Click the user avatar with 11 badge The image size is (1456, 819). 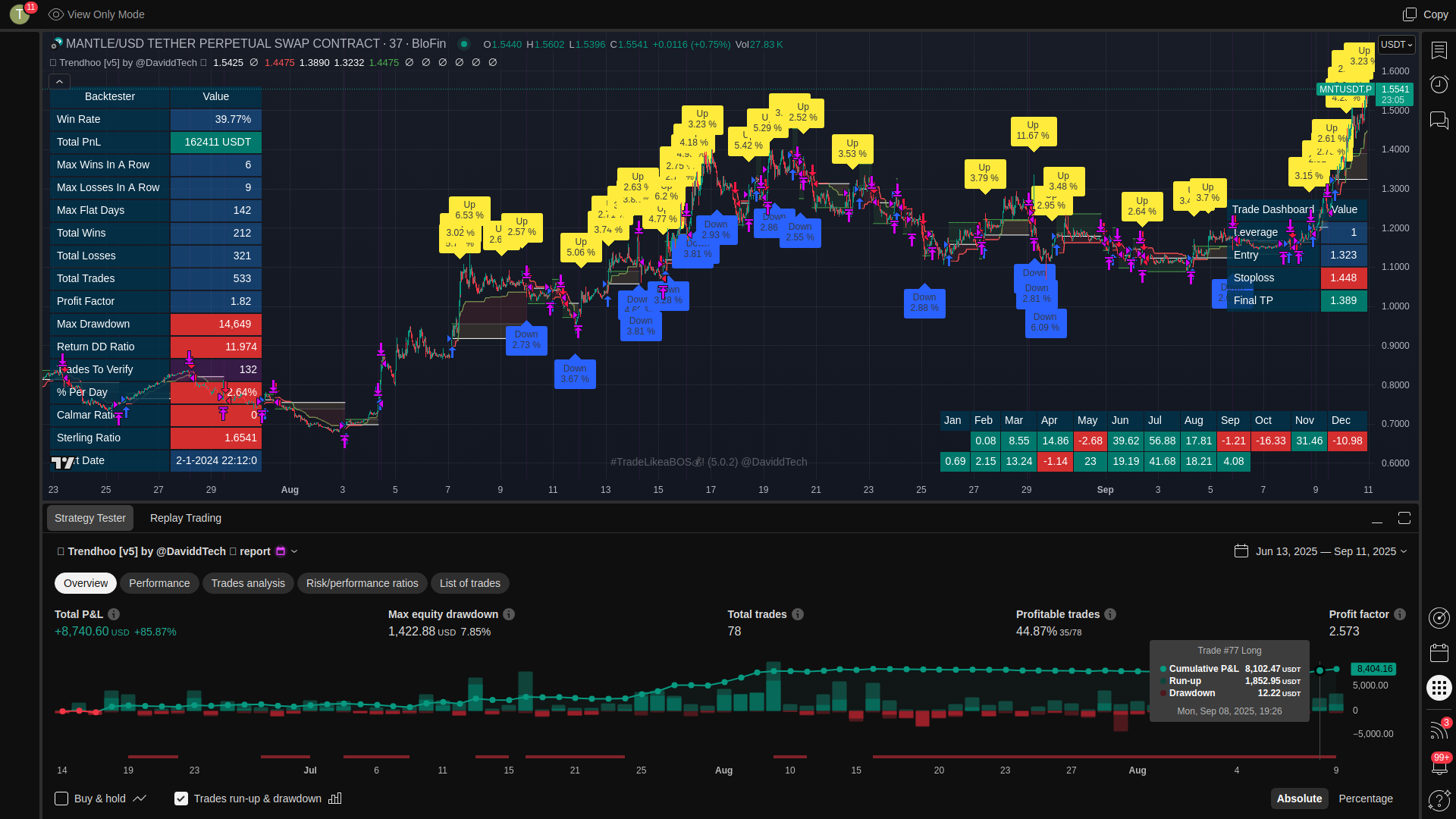(x=21, y=14)
